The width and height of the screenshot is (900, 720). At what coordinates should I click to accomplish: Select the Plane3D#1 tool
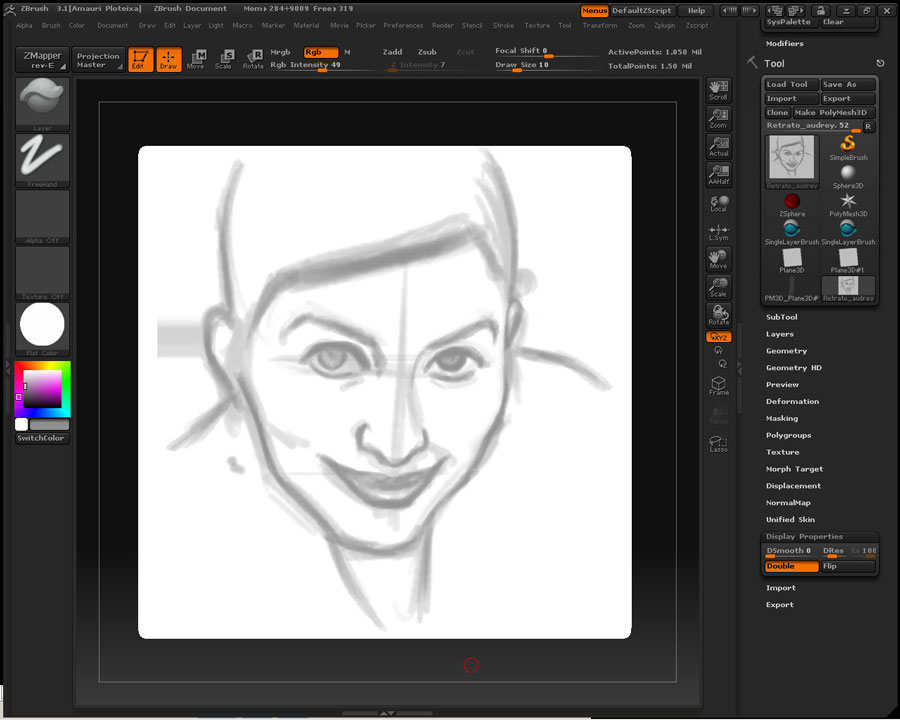(x=848, y=261)
